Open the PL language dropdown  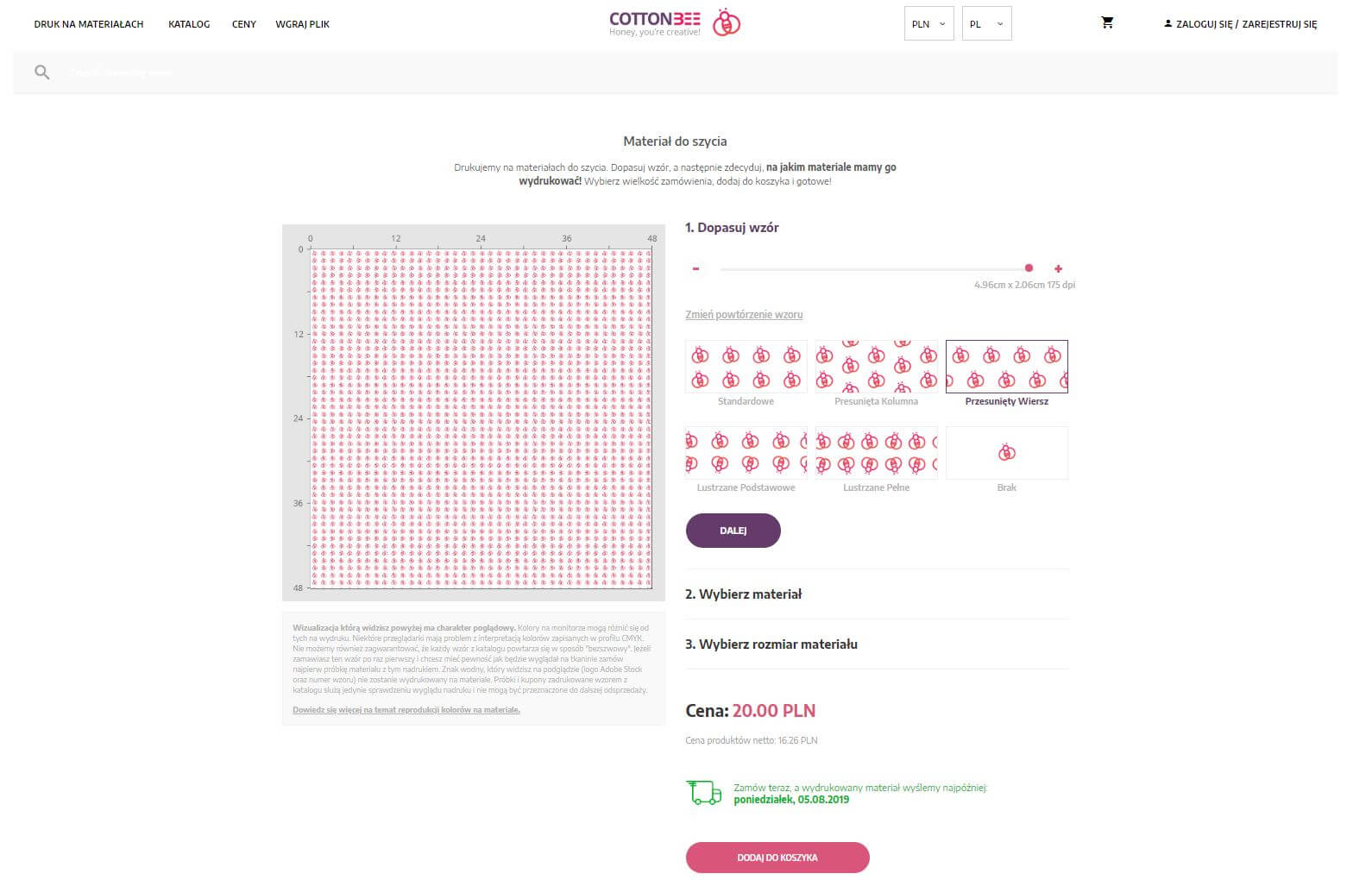coord(986,24)
